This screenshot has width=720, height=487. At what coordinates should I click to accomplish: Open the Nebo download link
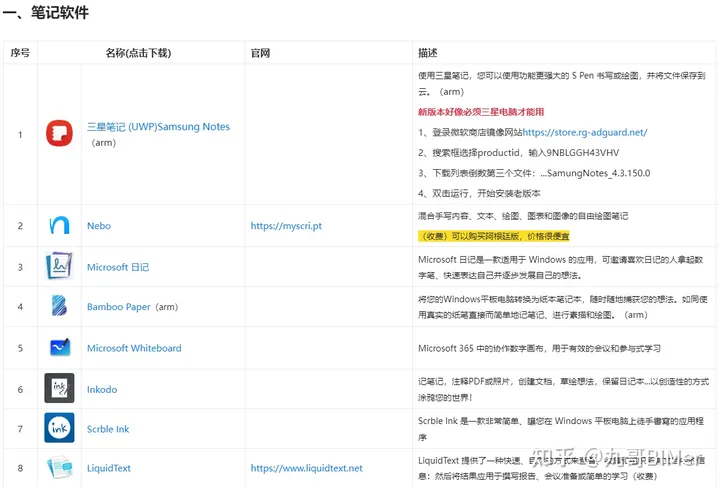99,226
